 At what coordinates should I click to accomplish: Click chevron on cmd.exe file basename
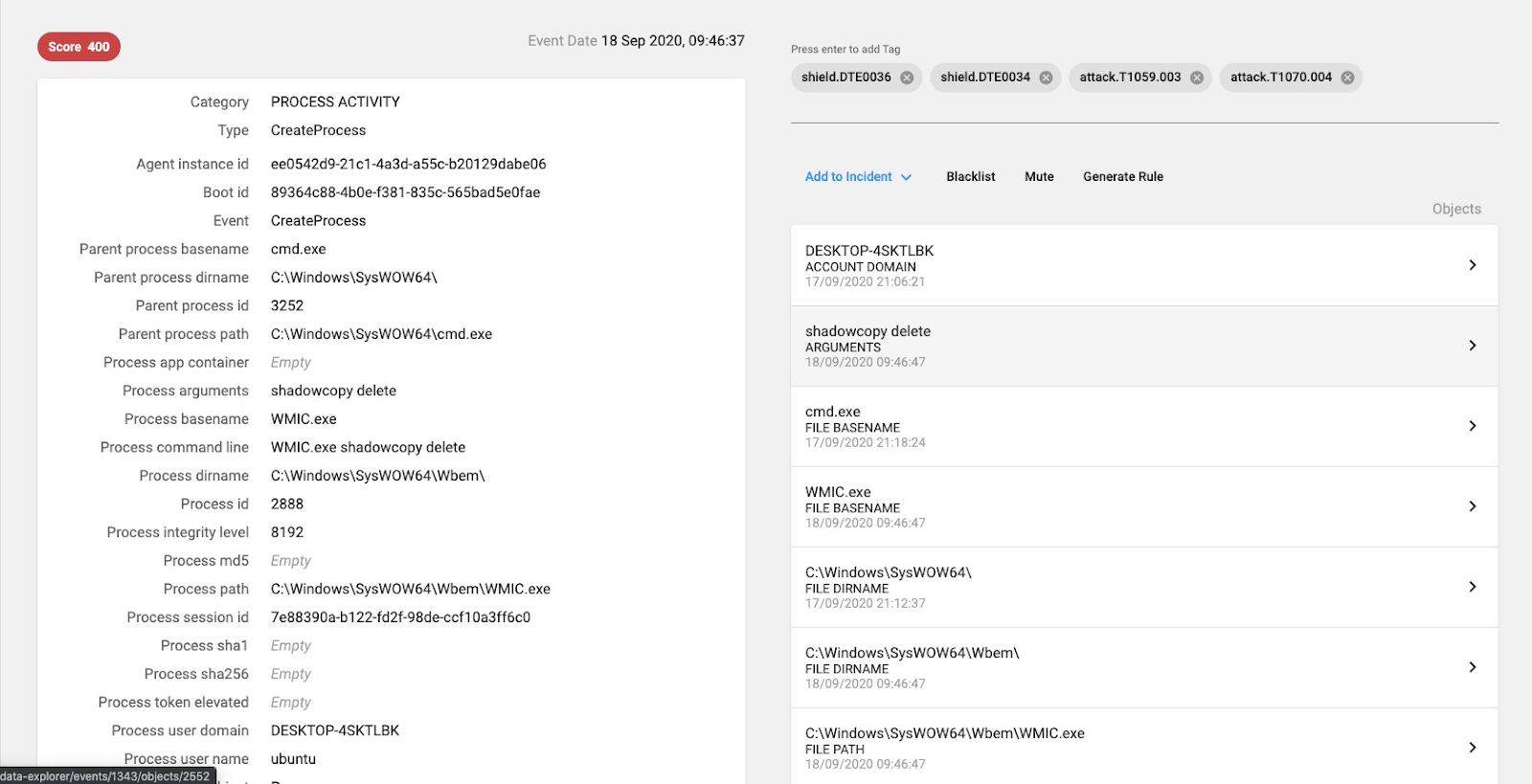pyautogui.click(x=1472, y=426)
